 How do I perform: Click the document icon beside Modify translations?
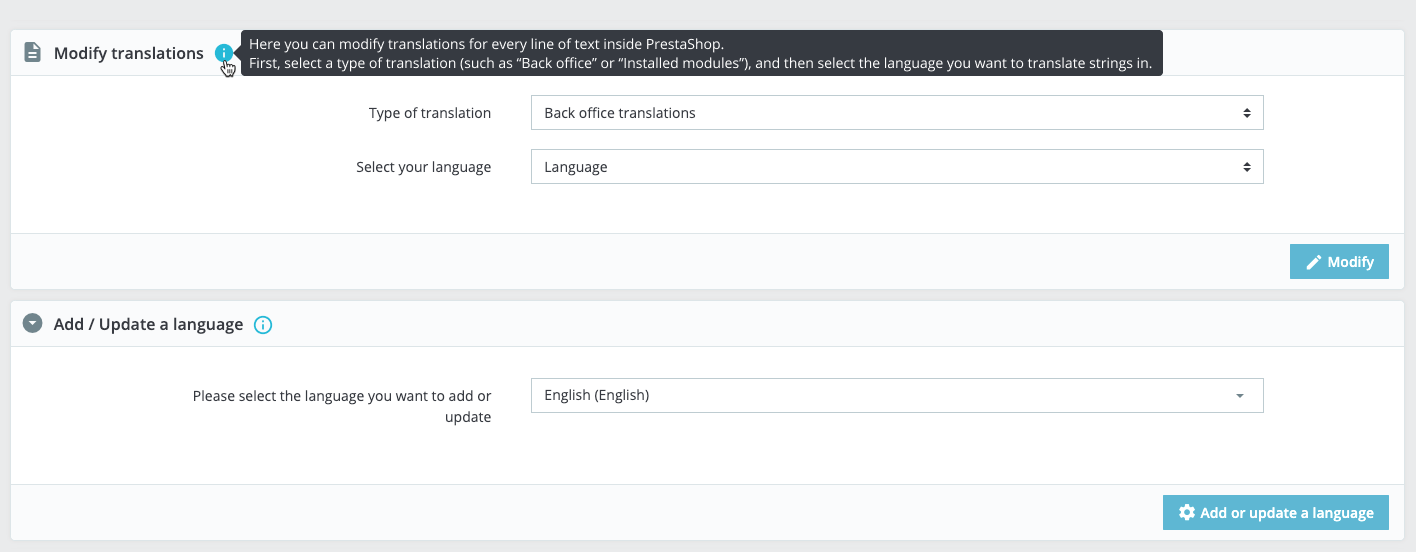pyautogui.click(x=33, y=52)
